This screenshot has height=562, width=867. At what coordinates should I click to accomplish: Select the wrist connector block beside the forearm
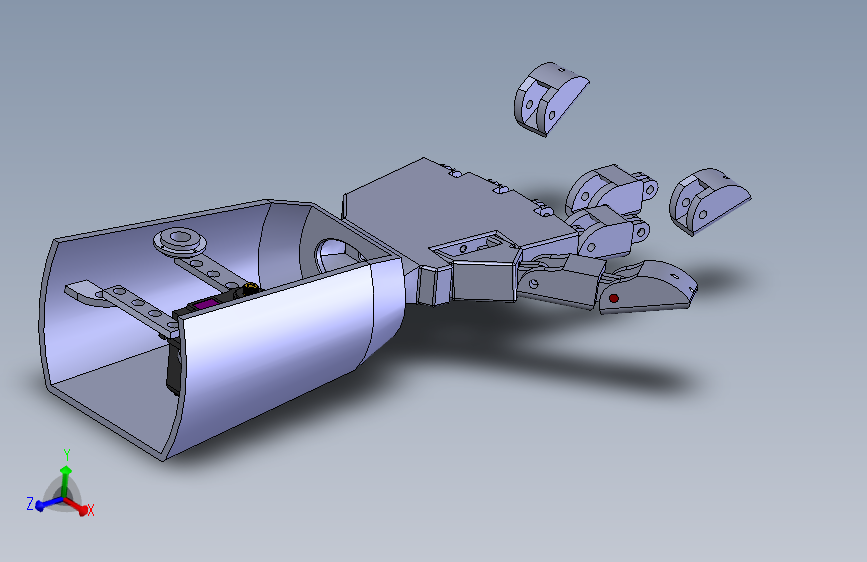pyautogui.click(x=433, y=284)
